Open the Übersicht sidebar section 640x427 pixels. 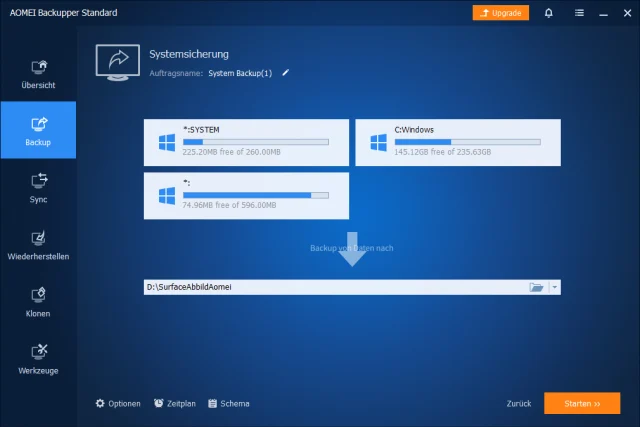tap(38, 74)
